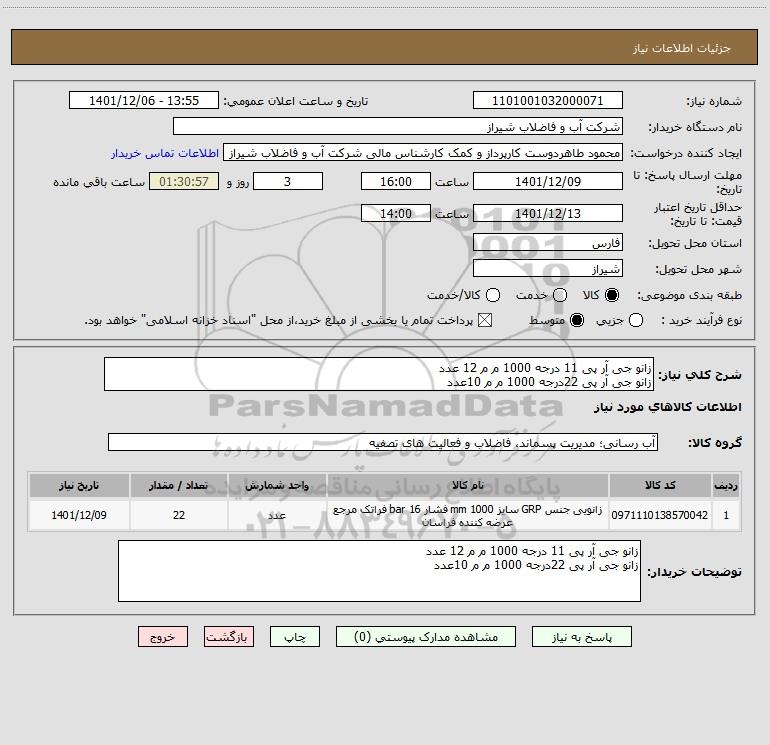Click the need date cell 1401/12/09
The height and width of the screenshot is (745, 770).
79,515
